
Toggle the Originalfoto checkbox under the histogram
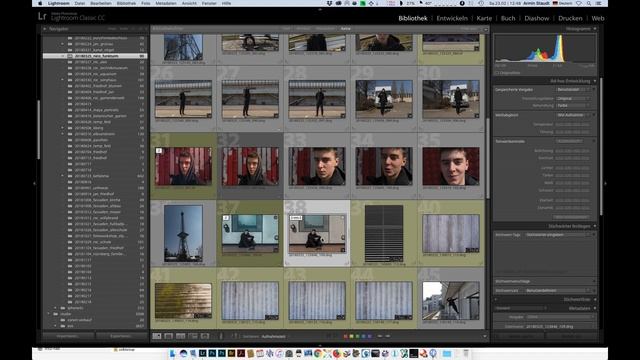(x=497, y=73)
